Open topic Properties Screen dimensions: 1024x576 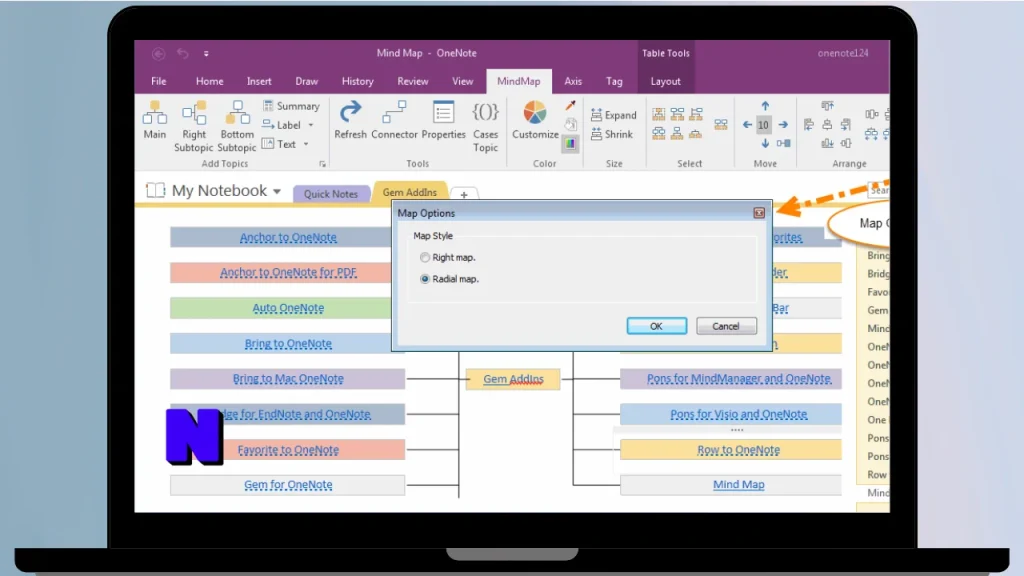[443, 121]
